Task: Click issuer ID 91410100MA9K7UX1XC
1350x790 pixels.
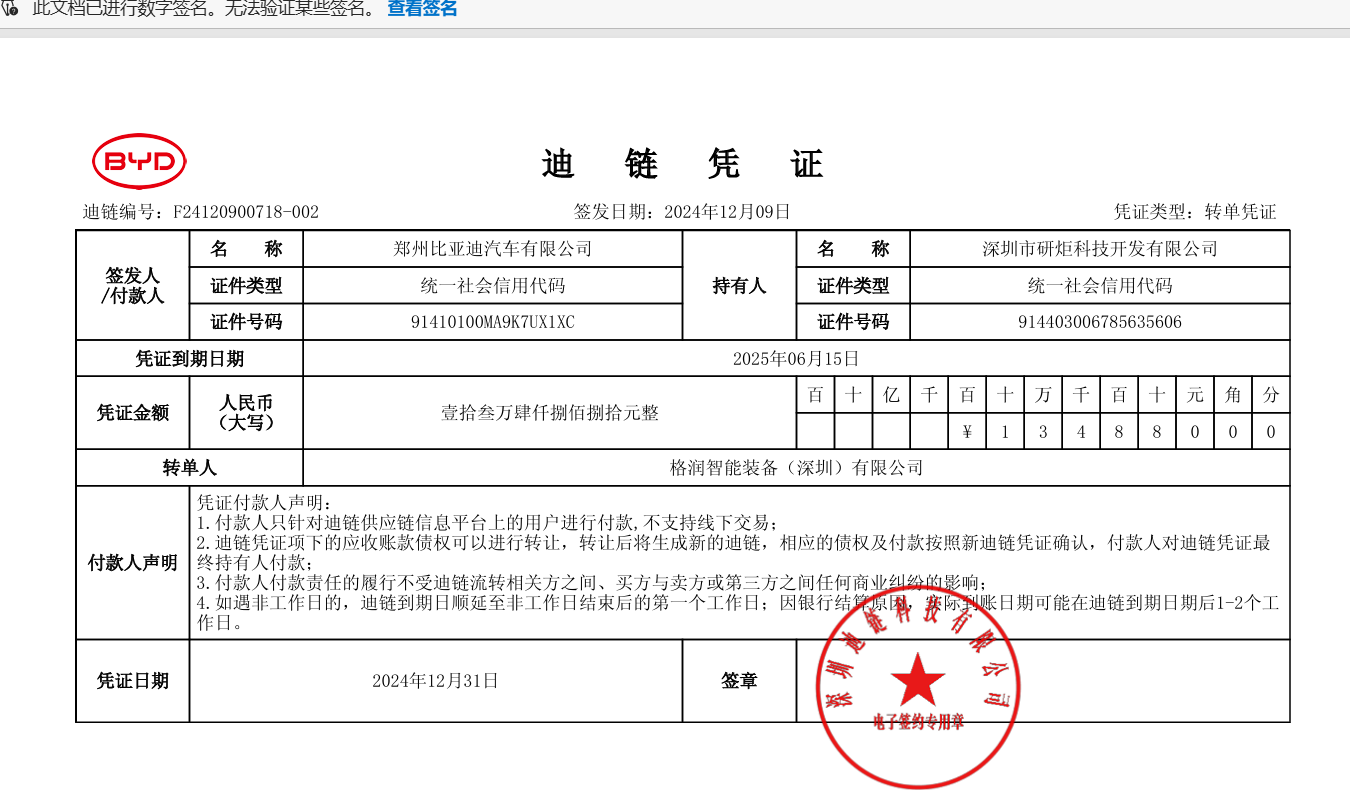Action: 493,322
